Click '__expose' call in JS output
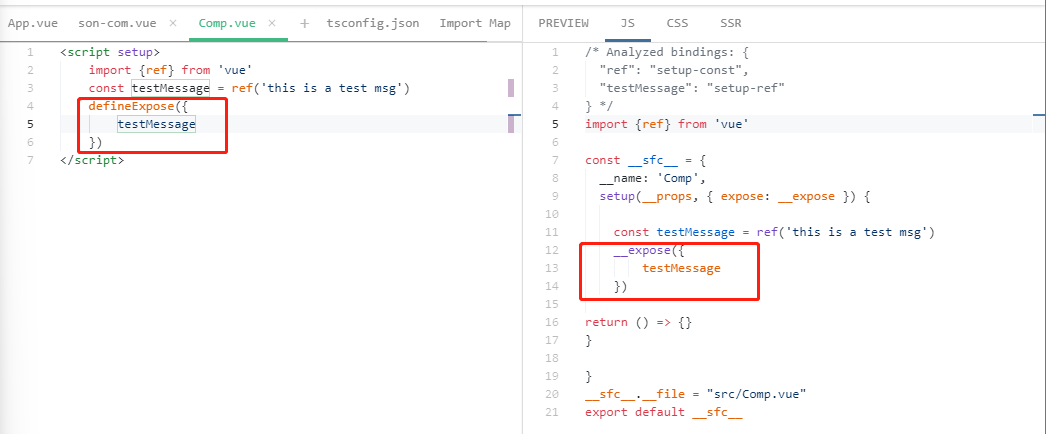The width and height of the screenshot is (1046, 434). (642, 251)
